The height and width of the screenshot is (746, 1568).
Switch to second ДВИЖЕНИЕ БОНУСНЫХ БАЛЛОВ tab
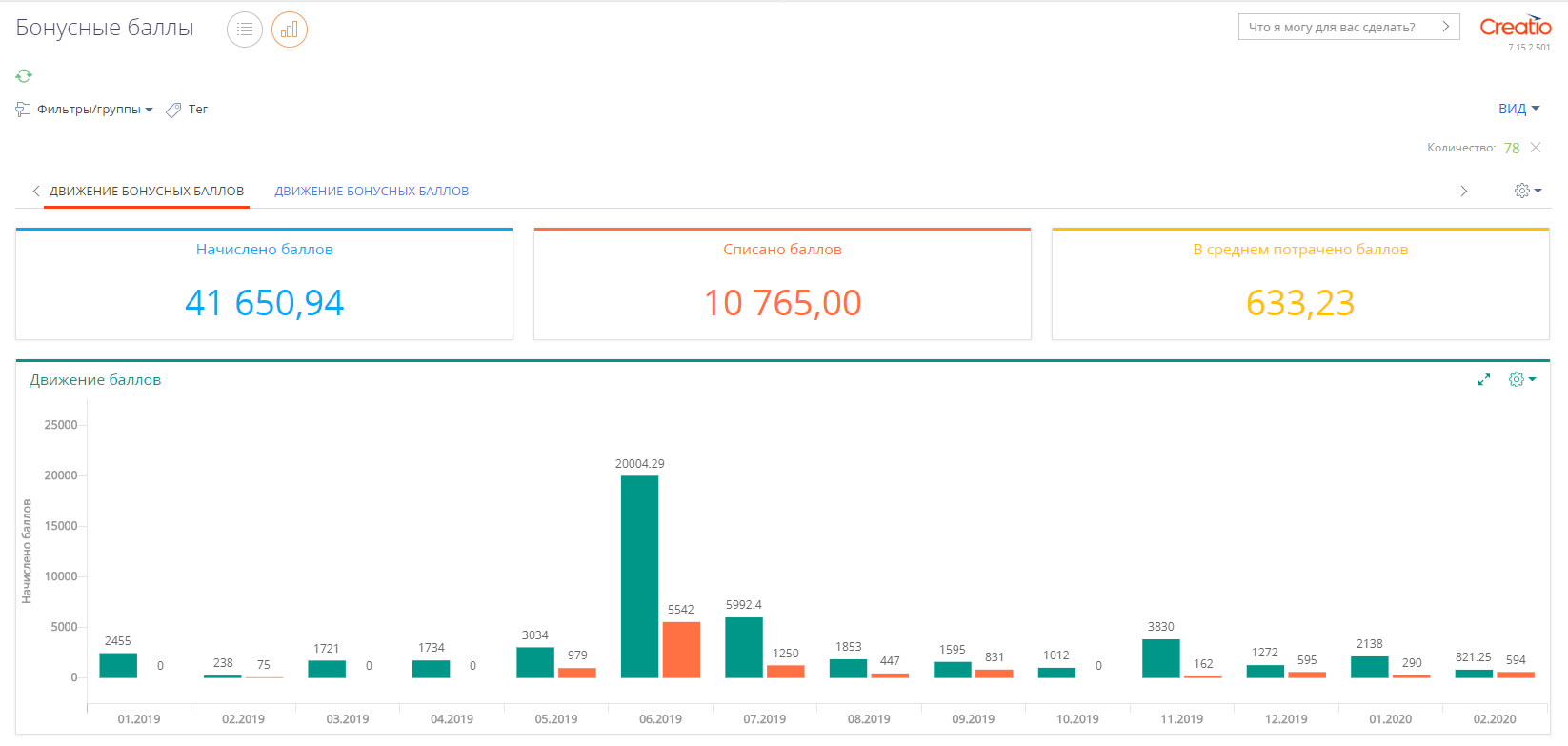tap(372, 192)
